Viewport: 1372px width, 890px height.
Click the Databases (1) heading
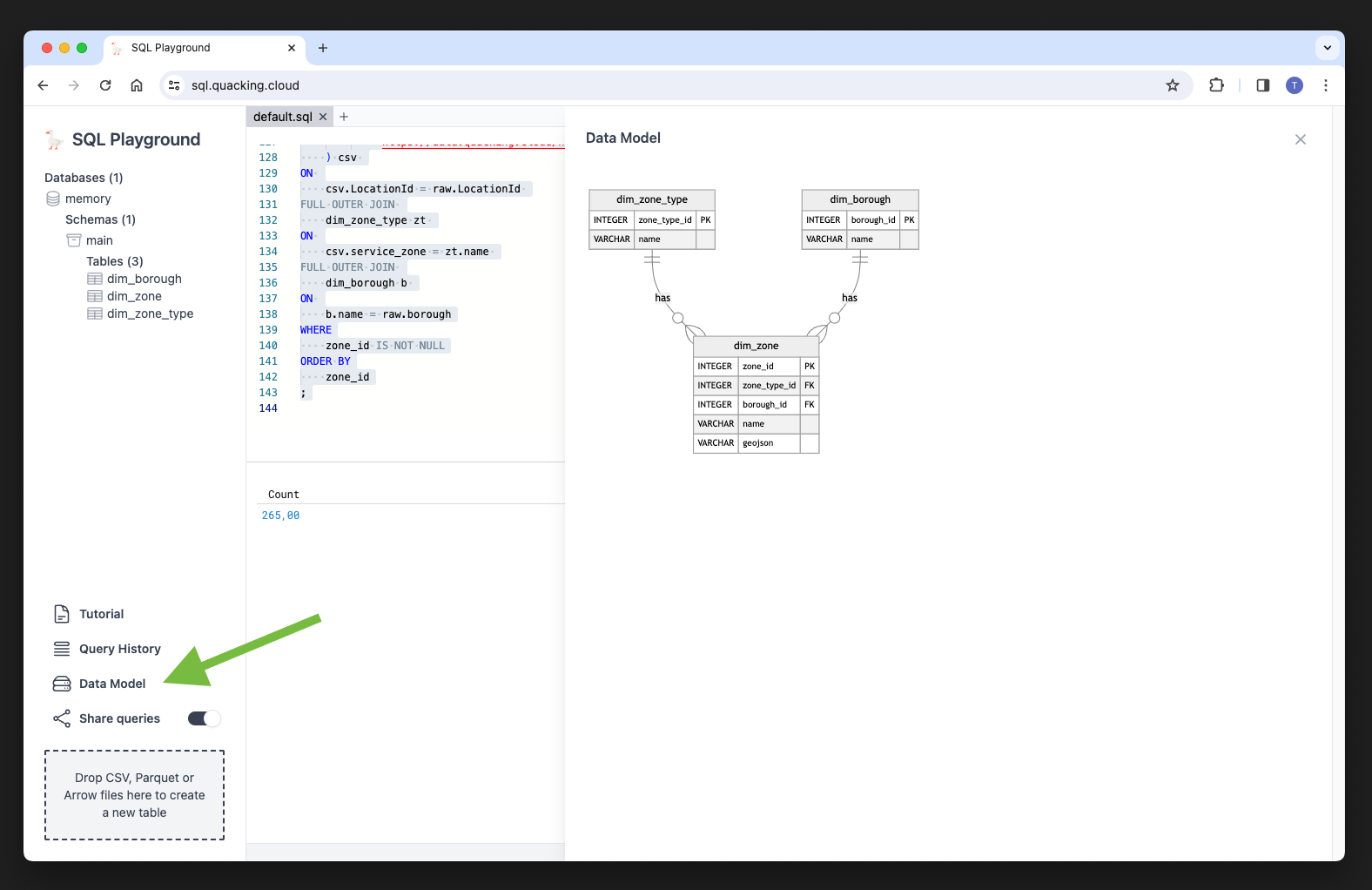(84, 178)
